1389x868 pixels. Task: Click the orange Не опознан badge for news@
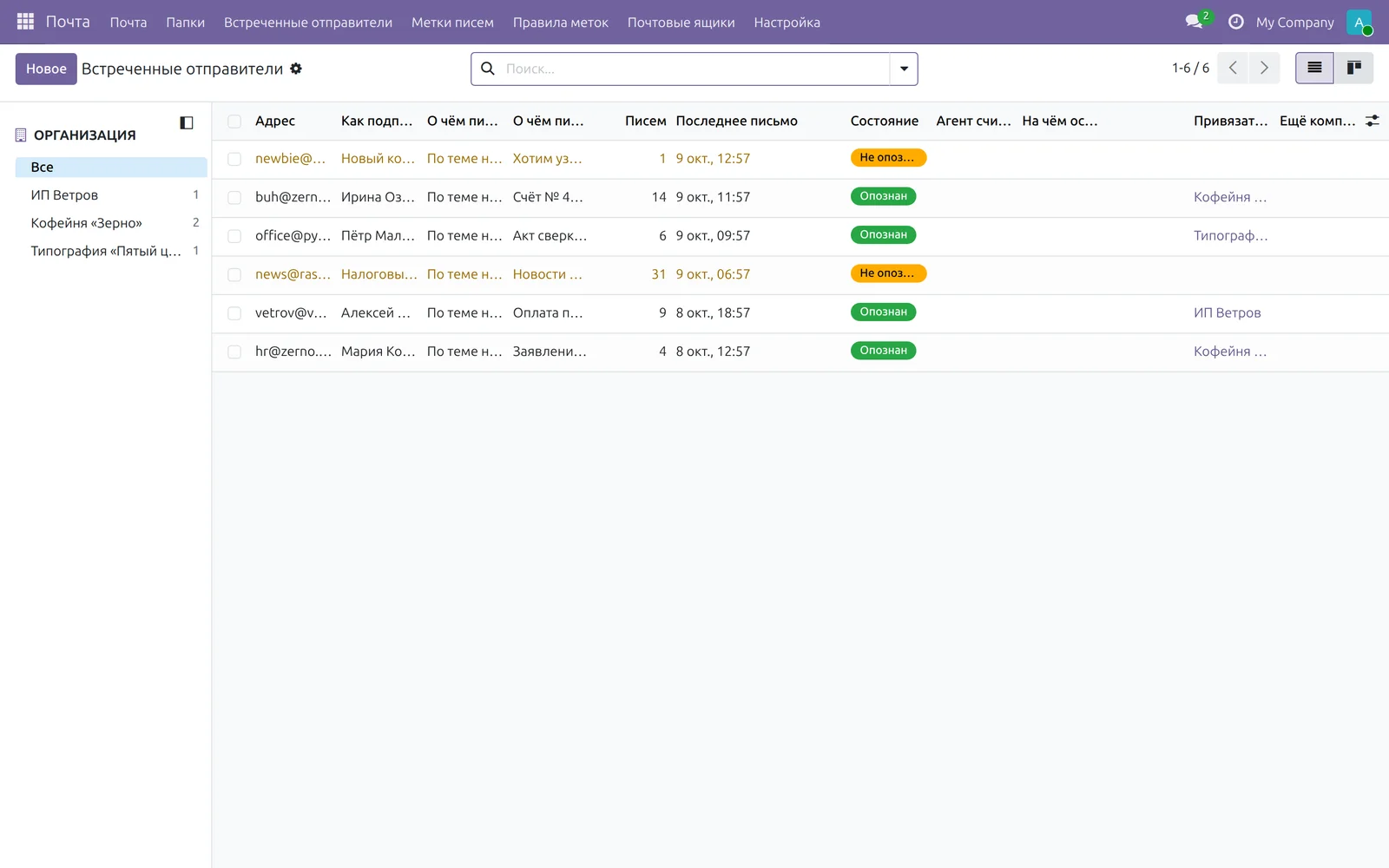[888, 273]
